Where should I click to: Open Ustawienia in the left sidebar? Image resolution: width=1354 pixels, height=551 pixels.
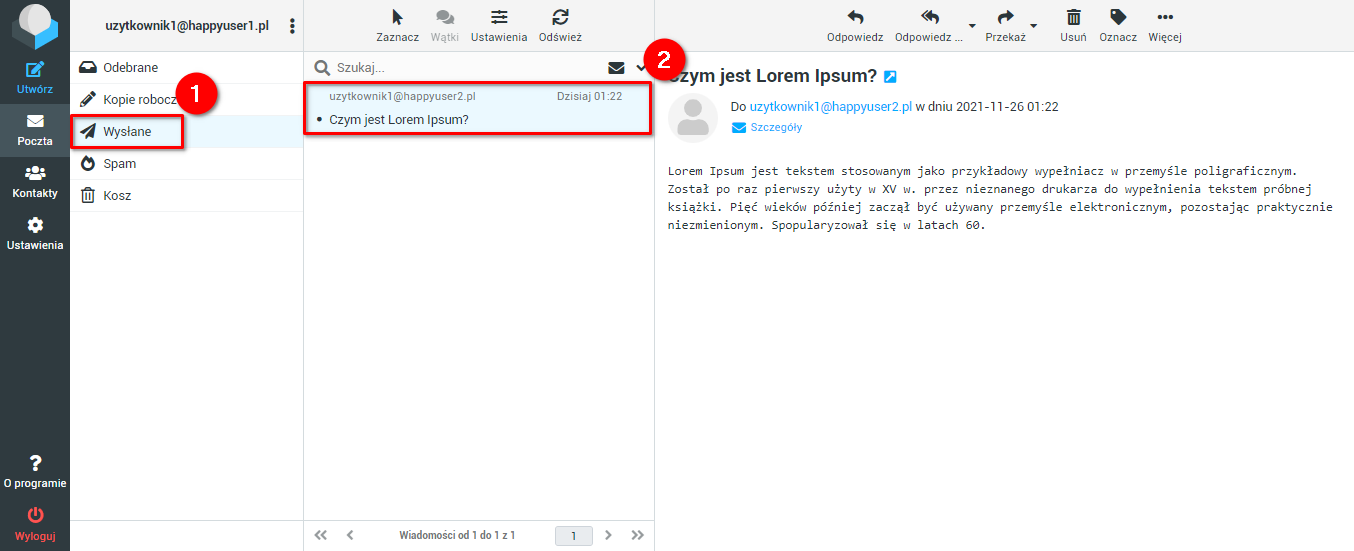tap(35, 233)
